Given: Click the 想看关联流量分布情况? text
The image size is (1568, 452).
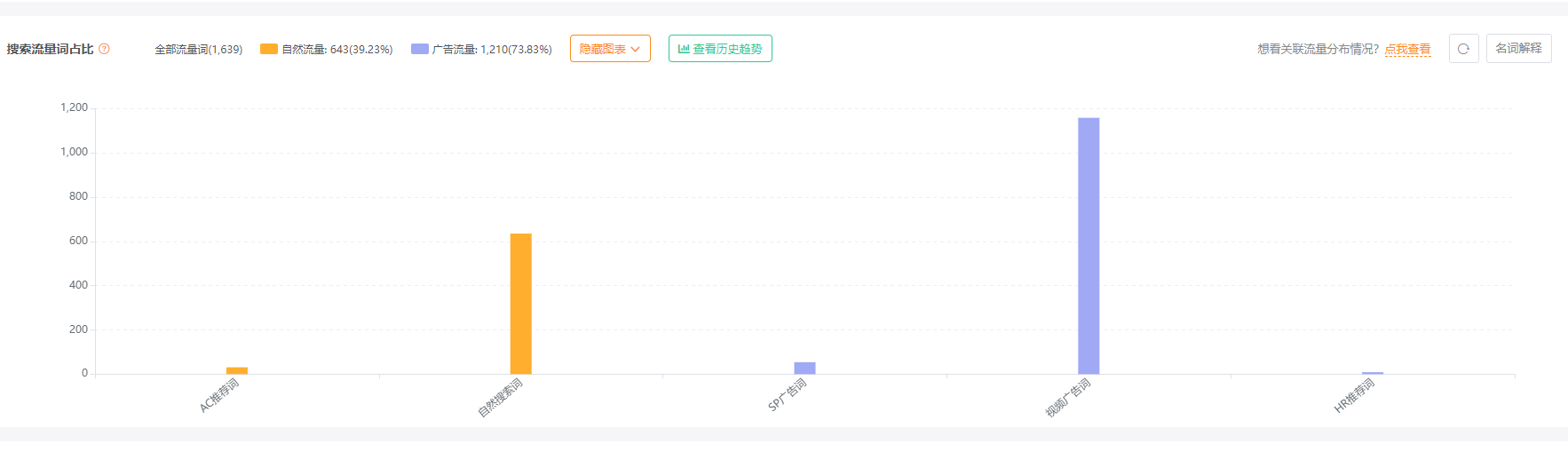Looking at the screenshot, I should tap(1319, 49).
